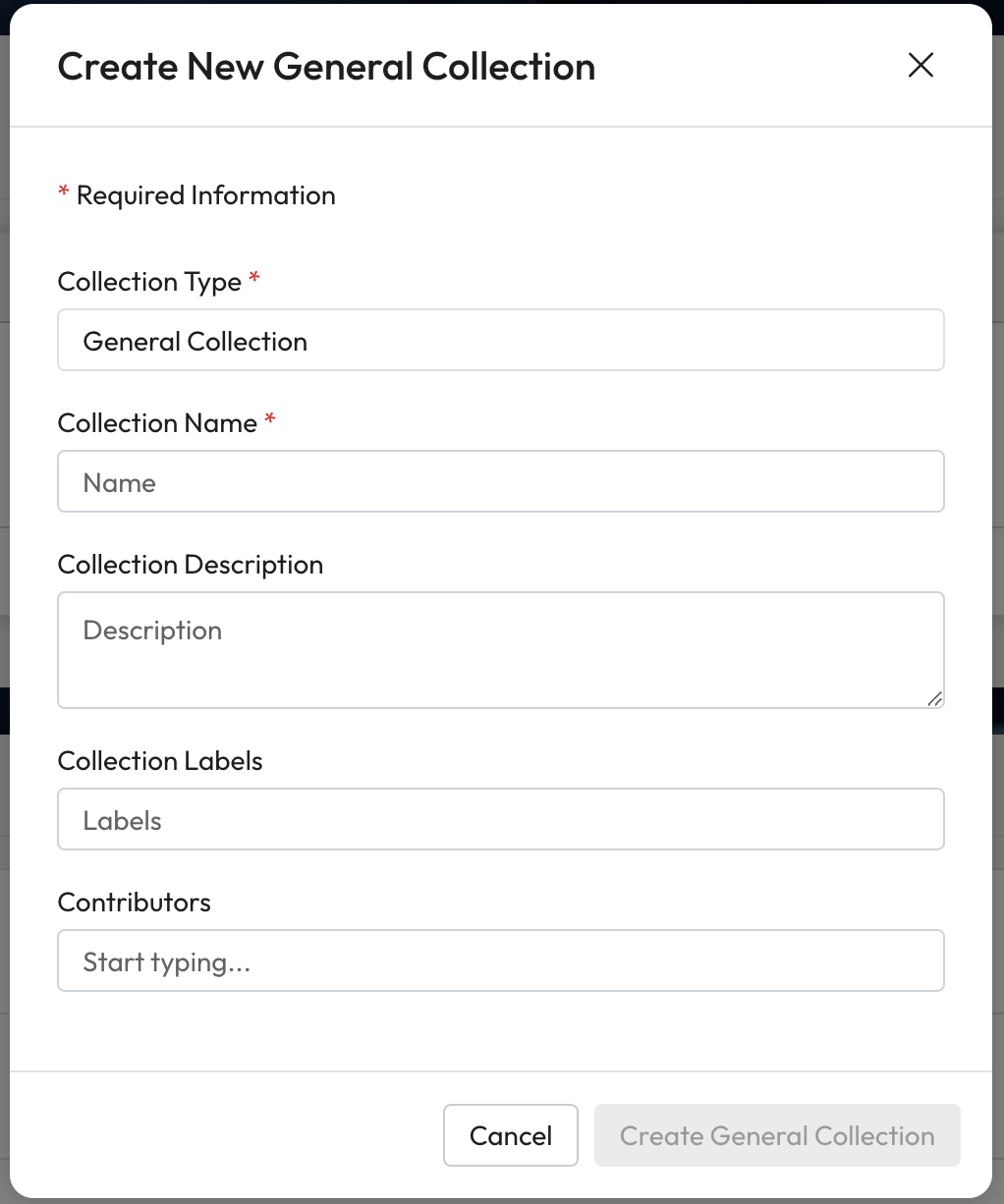
Task: Open the Collection Type field
Action: [500, 341]
